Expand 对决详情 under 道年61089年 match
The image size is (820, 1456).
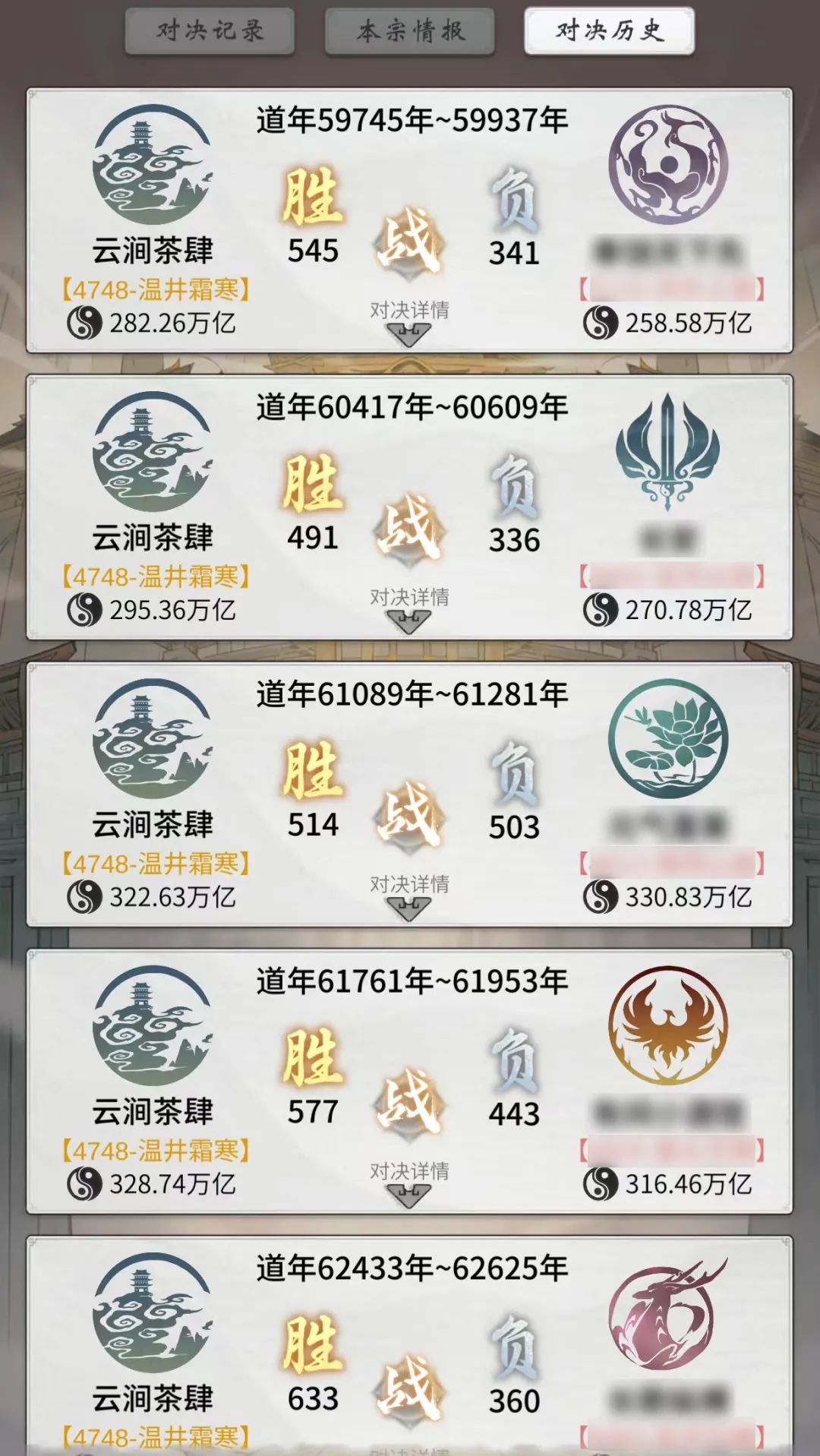(409, 896)
